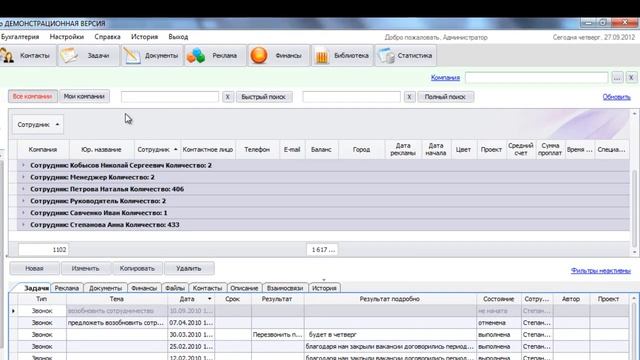The width and height of the screenshot is (640, 360).
Task: Sort by the Контактное лицо column
Action: click(208, 149)
